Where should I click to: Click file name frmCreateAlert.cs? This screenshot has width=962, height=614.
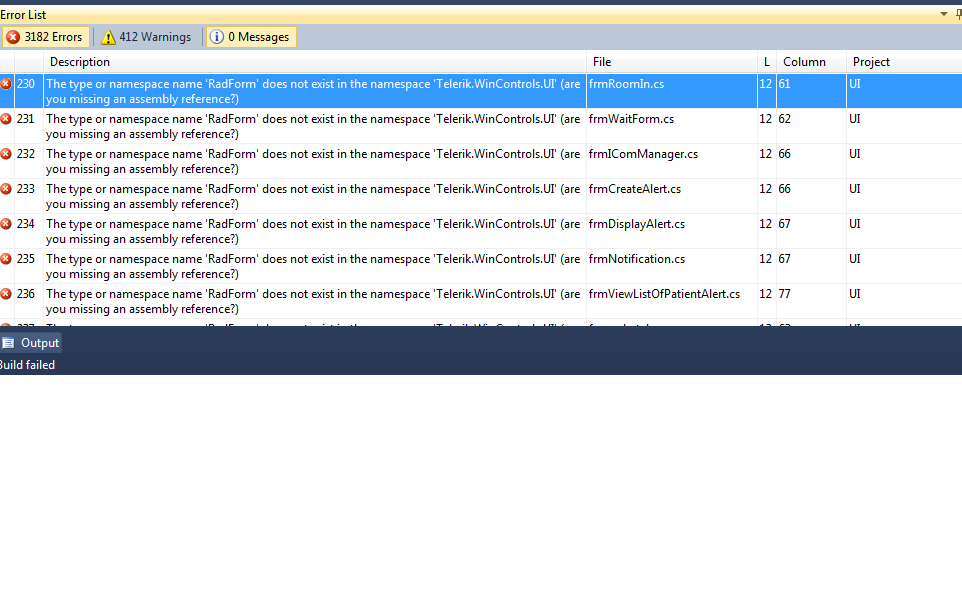pos(635,189)
